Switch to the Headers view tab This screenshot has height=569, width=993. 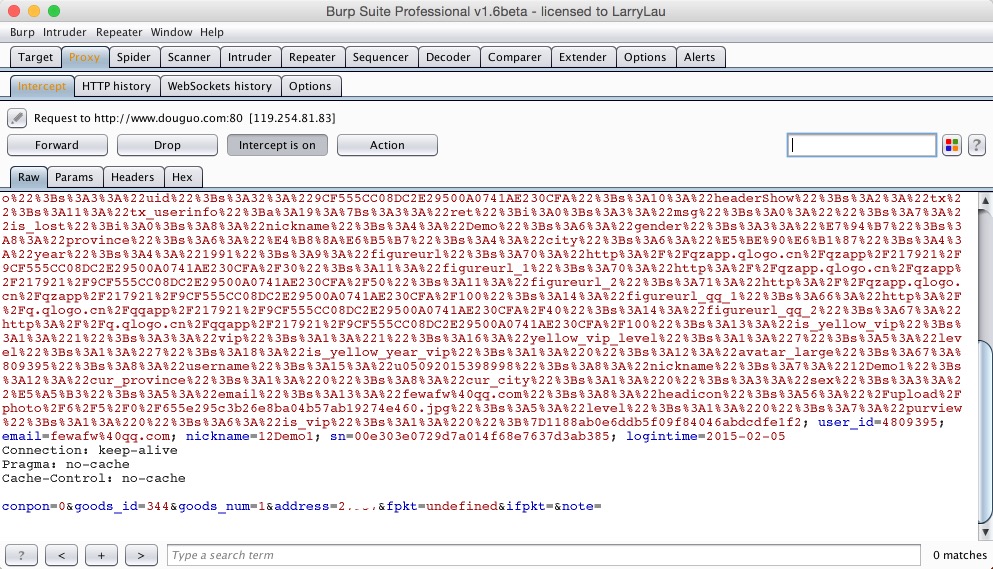[132, 177]
